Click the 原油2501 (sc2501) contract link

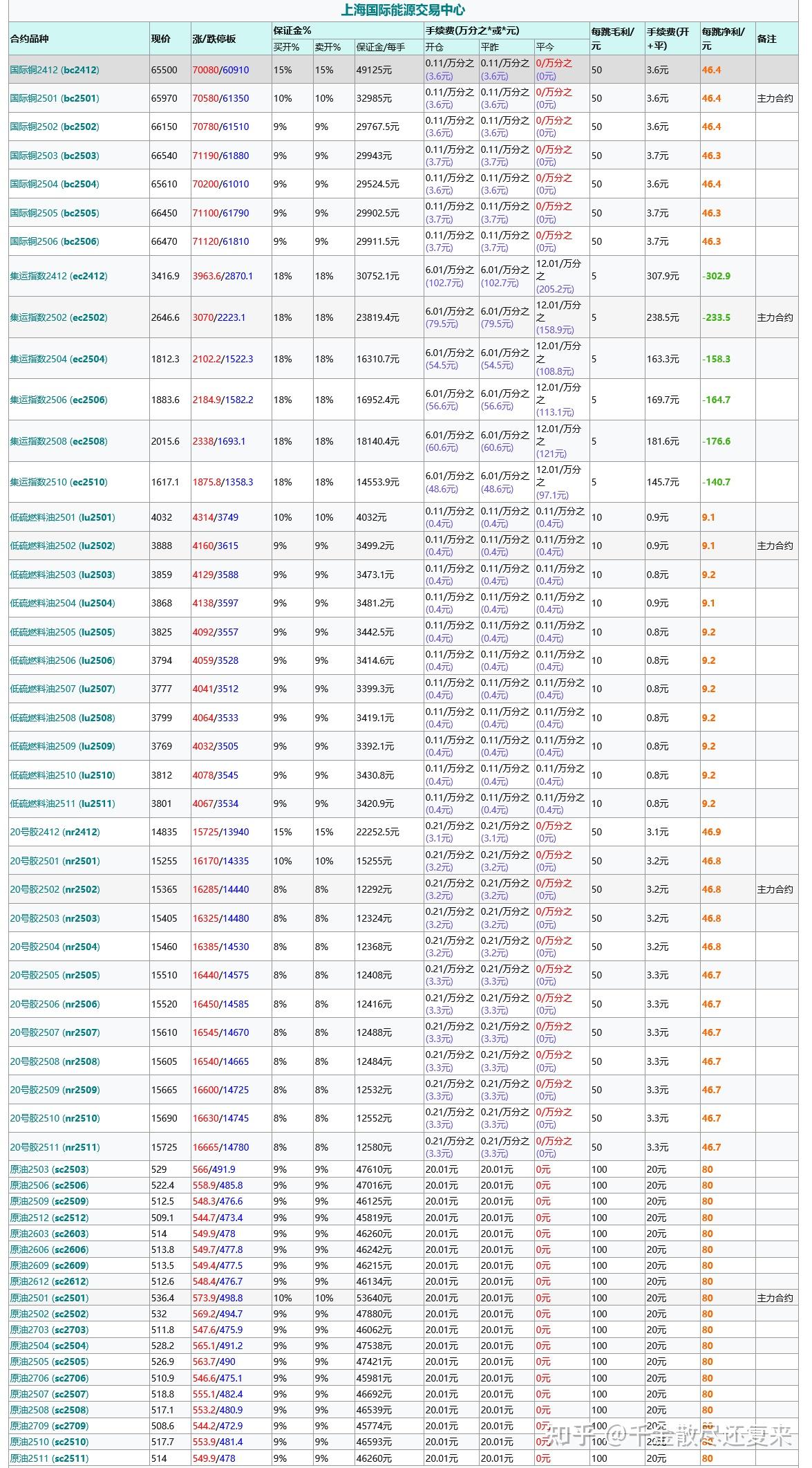pos(49,1298)
